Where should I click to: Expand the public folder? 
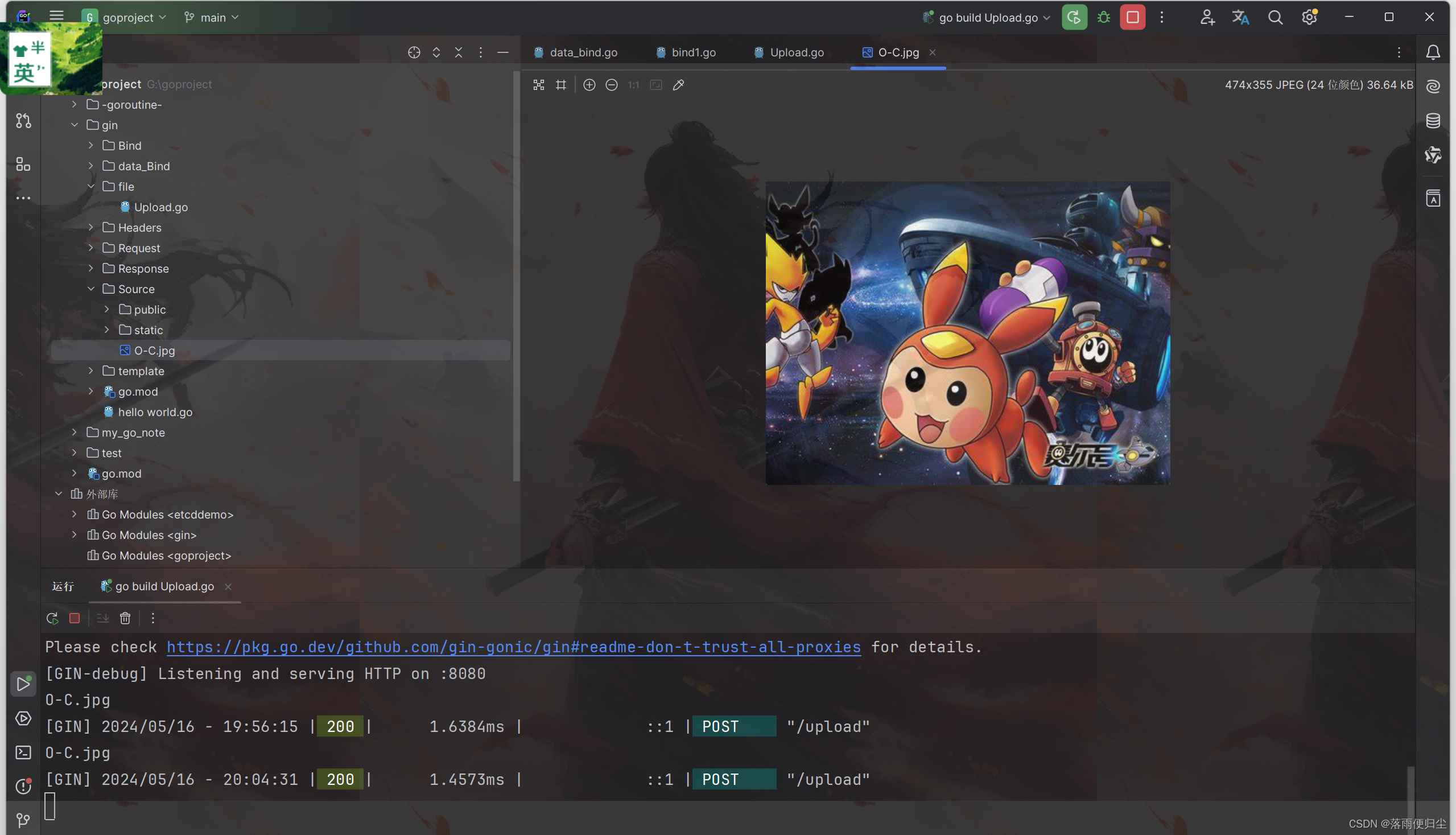(106, 309)
